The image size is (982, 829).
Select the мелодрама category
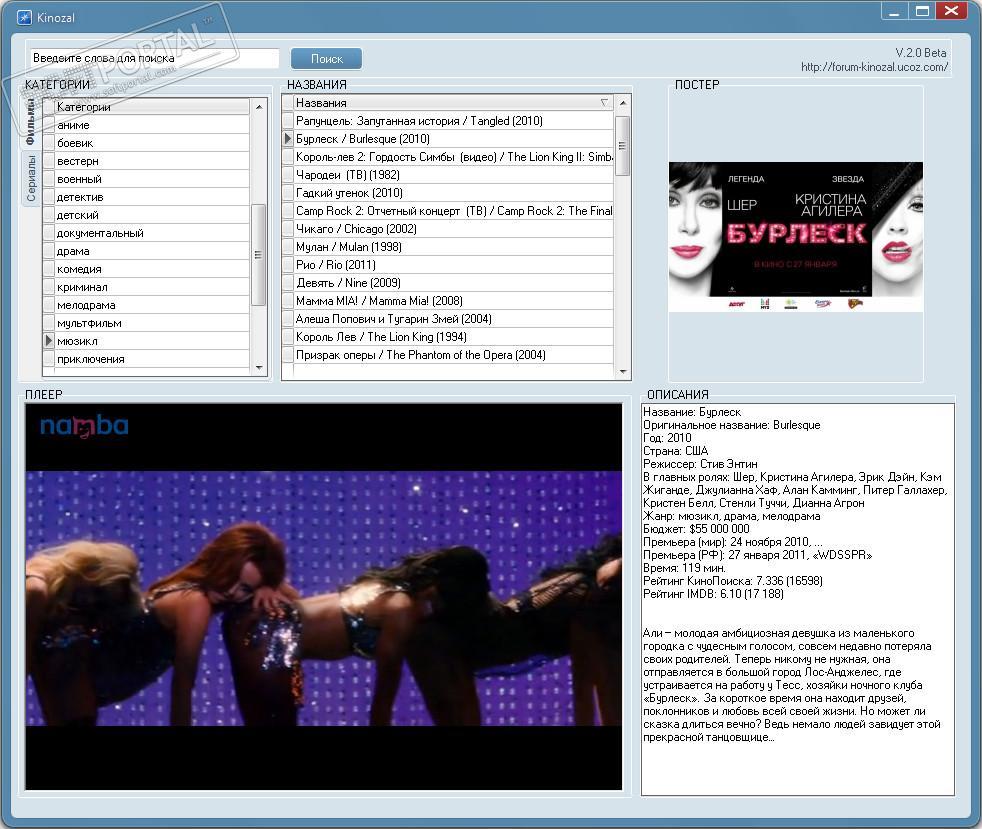pyautogui.click(x=152, y=306)
